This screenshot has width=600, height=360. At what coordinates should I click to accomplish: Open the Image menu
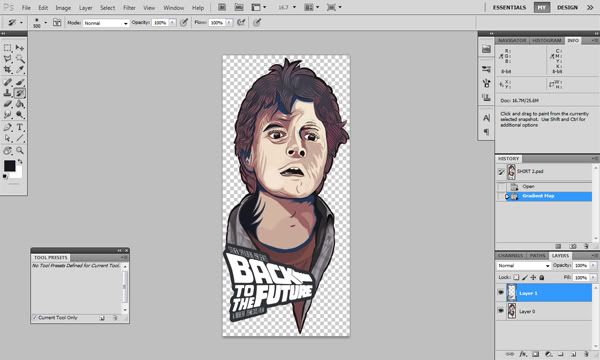tap(63, 8)
